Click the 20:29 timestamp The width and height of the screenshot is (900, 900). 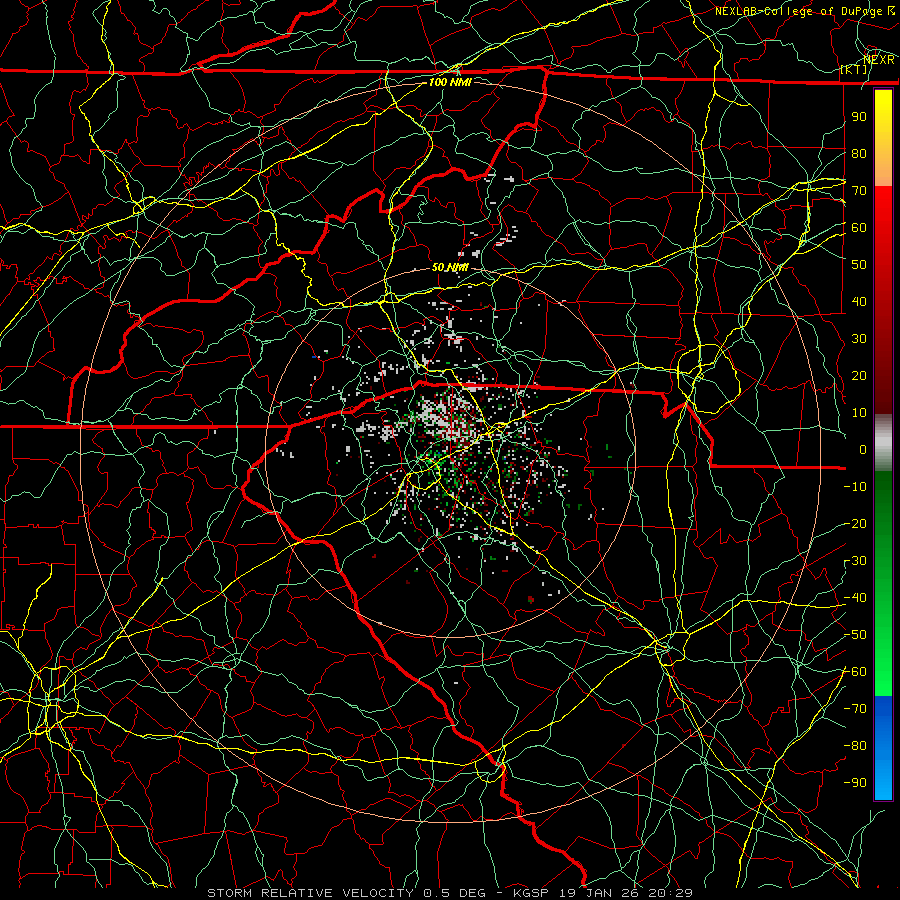pyautogui.click(x=670, y=893)
